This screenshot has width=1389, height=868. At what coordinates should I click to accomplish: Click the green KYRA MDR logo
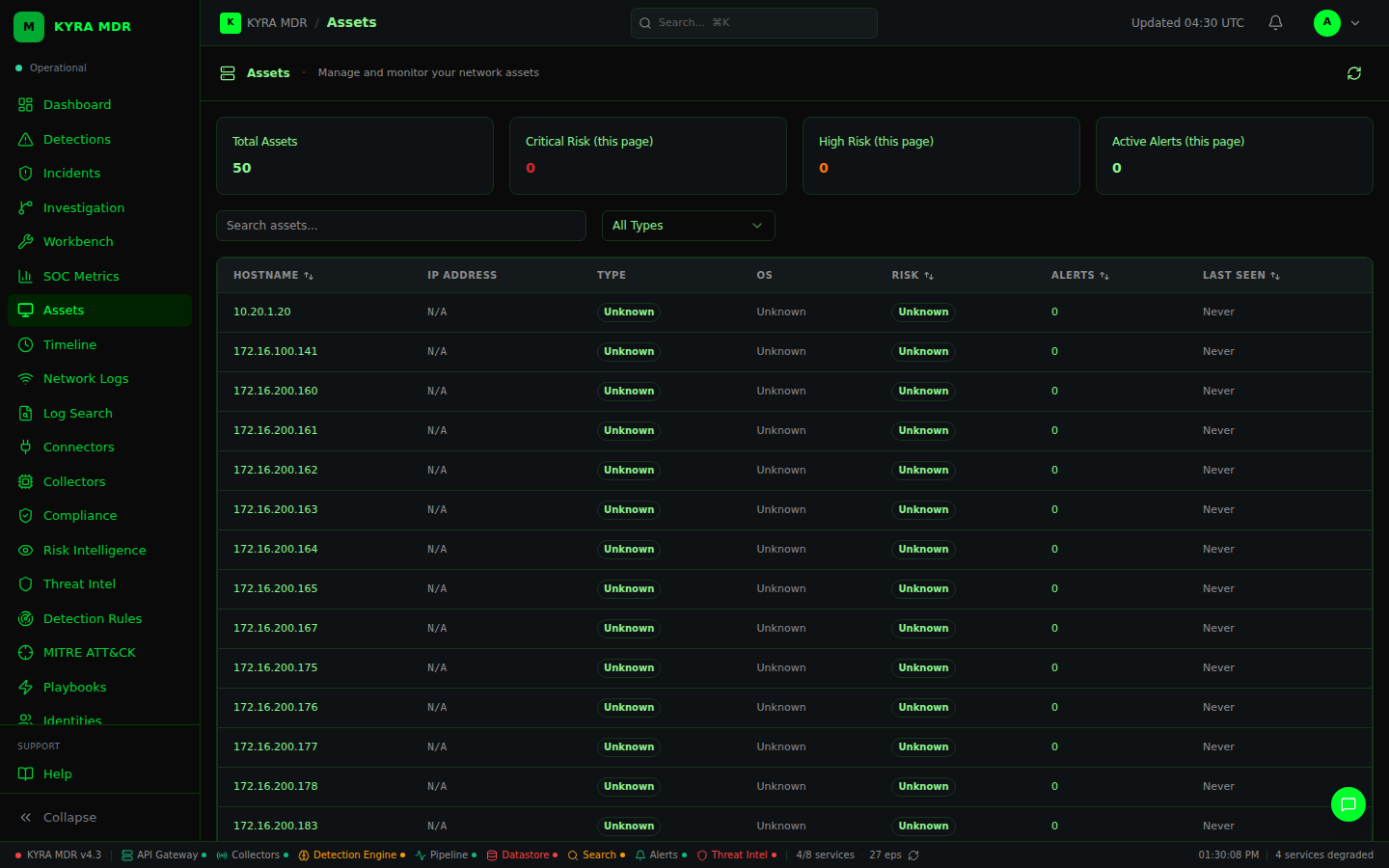pos(29,27)
